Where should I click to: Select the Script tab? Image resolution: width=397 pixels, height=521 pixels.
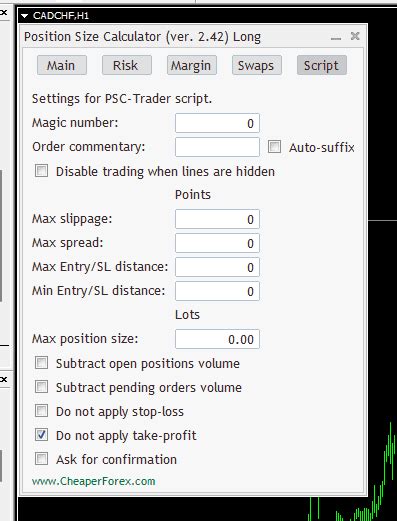[x=322, y=65]
